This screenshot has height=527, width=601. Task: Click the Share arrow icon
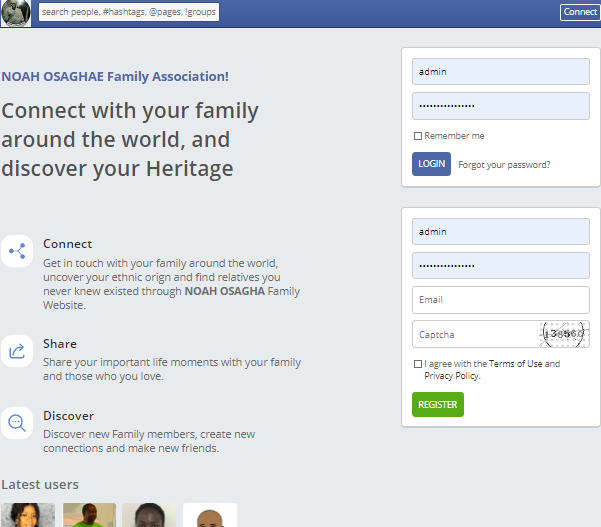(x=17, y=351)
